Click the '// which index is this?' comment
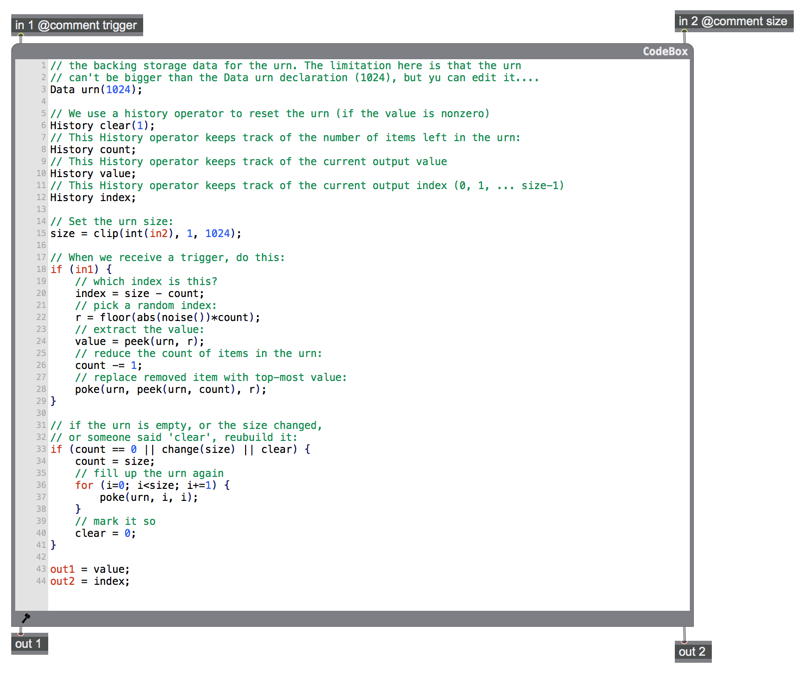The image size is (800, 674). [x=146, y=282]
